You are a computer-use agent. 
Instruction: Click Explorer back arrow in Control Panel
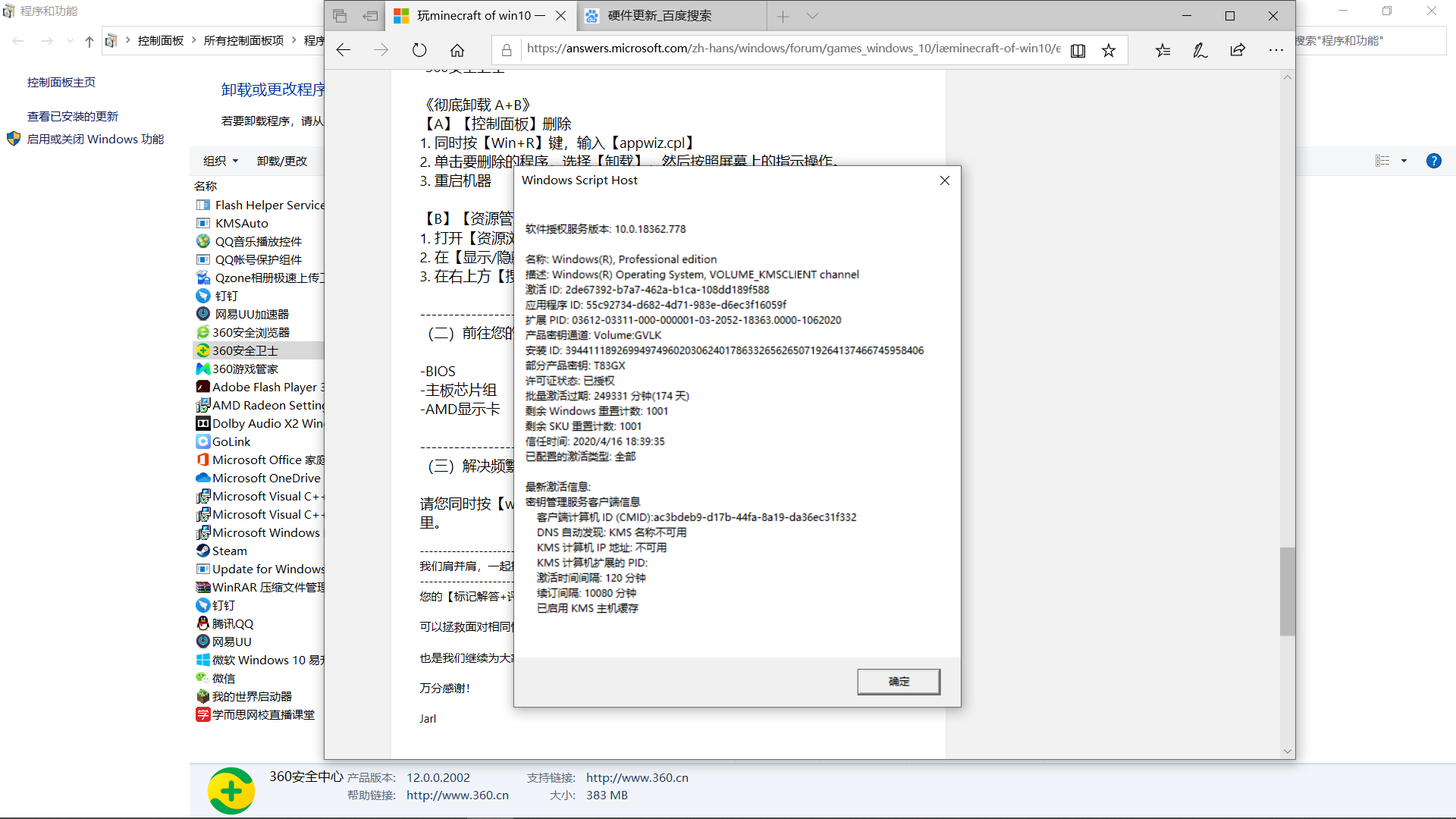[18, 41]
